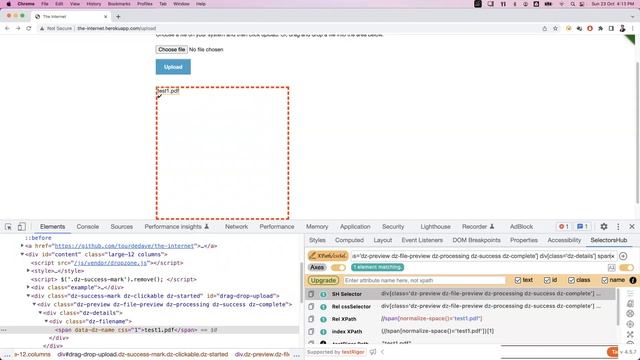Open the Lighthouse tab
Image resolution: width=640 pixels, height=360 pixels.
[436, 227]
